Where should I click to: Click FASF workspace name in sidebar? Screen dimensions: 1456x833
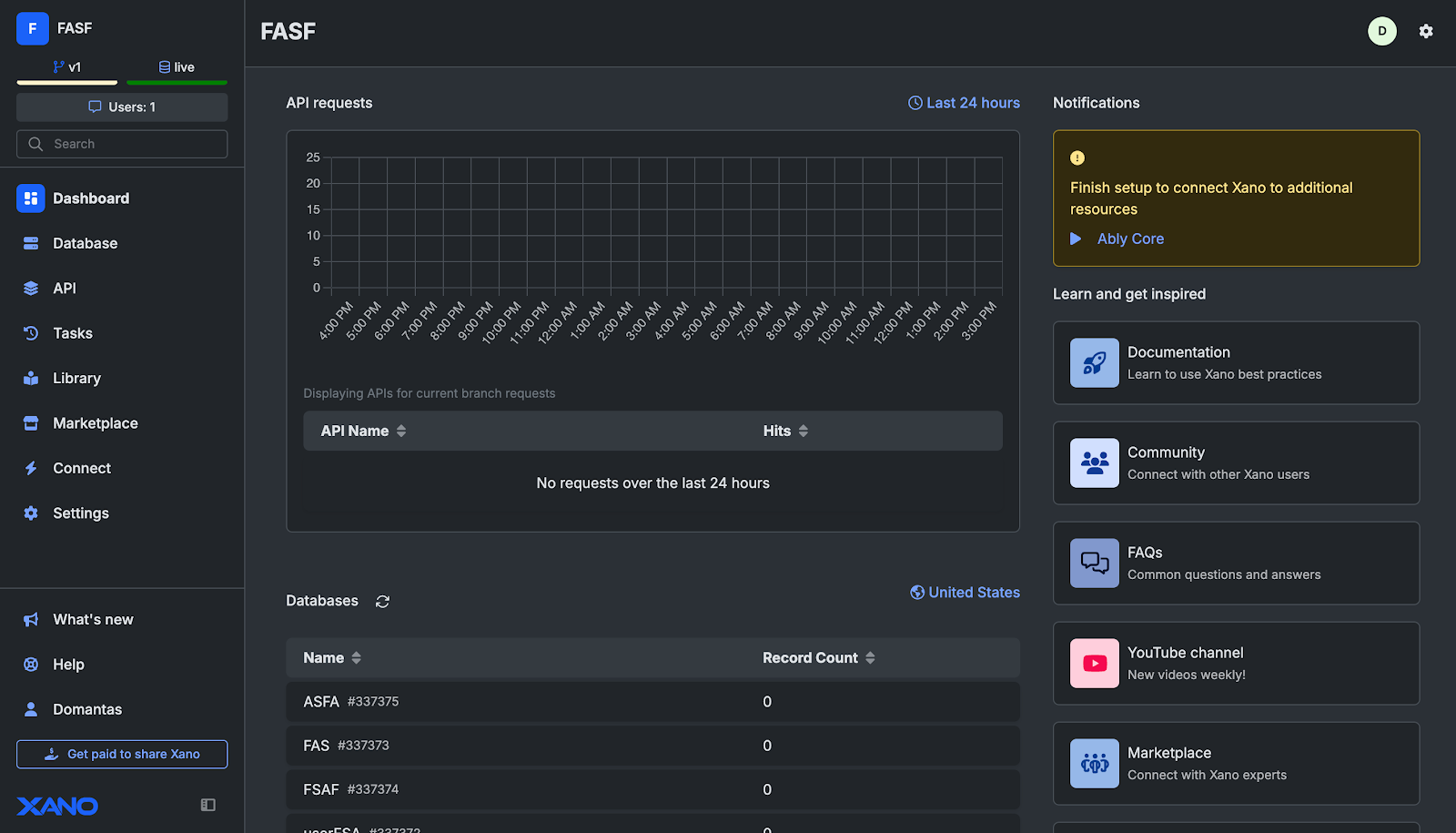coord(75,28)
